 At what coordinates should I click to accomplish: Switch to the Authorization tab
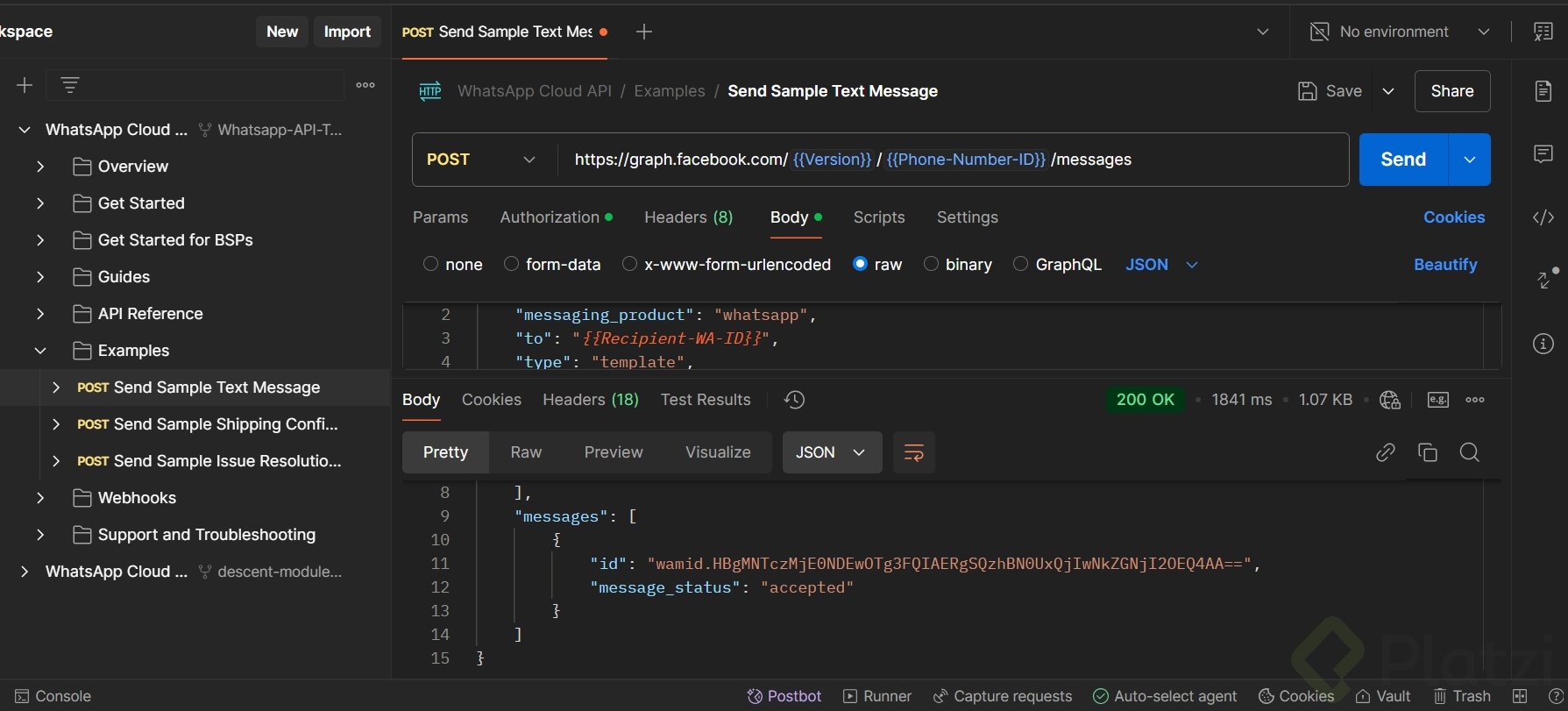pyautogui.click(x=550, y=217)
